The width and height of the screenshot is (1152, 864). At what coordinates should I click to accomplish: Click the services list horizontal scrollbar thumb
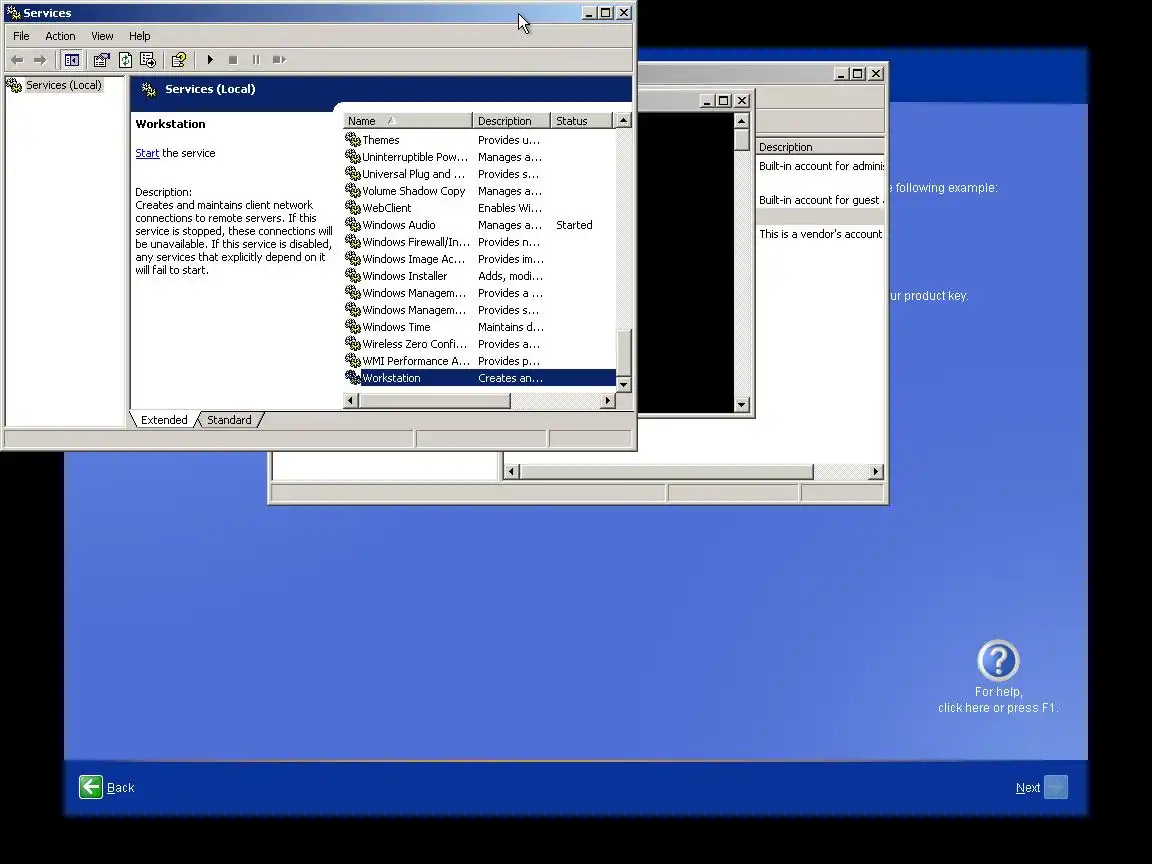click(434, 400)
